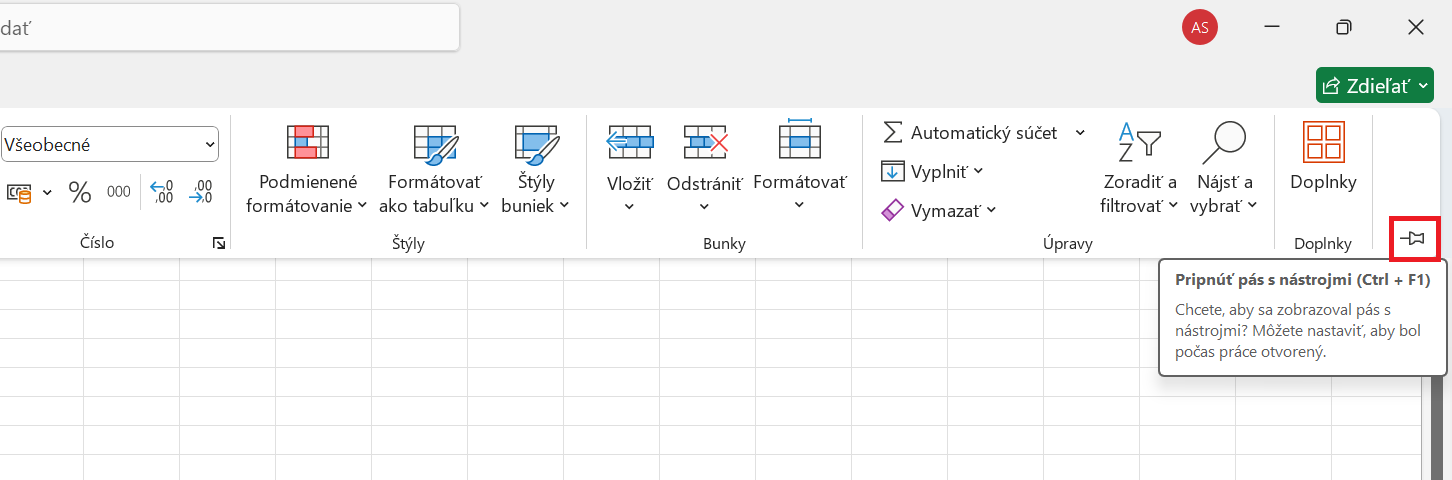The width and height of the screenshot is (1452, 480).
Task: Click the Formátovať cells icon
Action: point(799,140)
